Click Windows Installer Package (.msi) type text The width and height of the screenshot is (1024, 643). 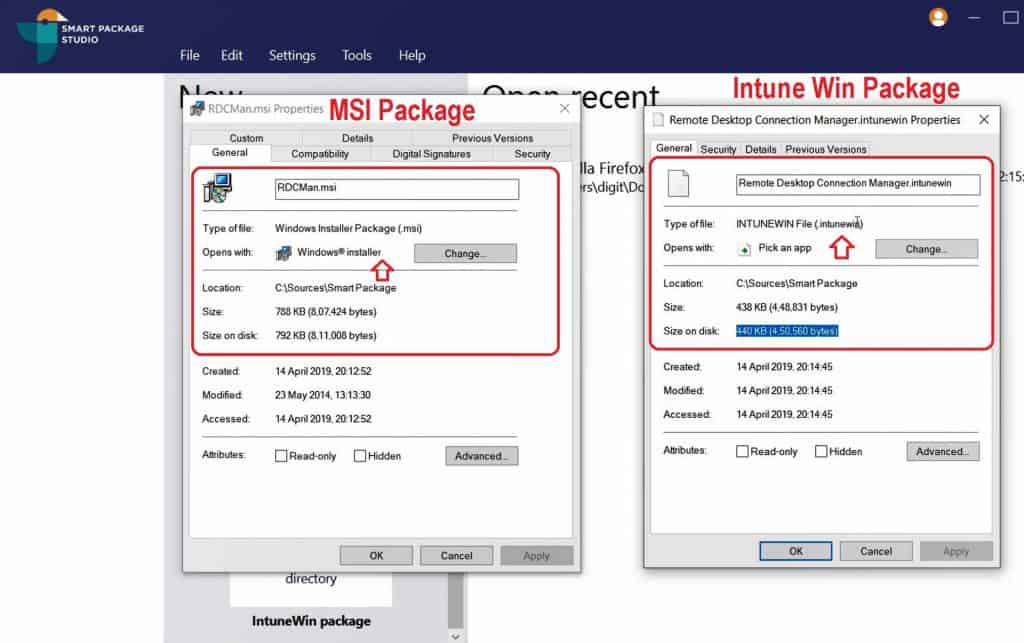pyautogui.click(x=348, y=228)
